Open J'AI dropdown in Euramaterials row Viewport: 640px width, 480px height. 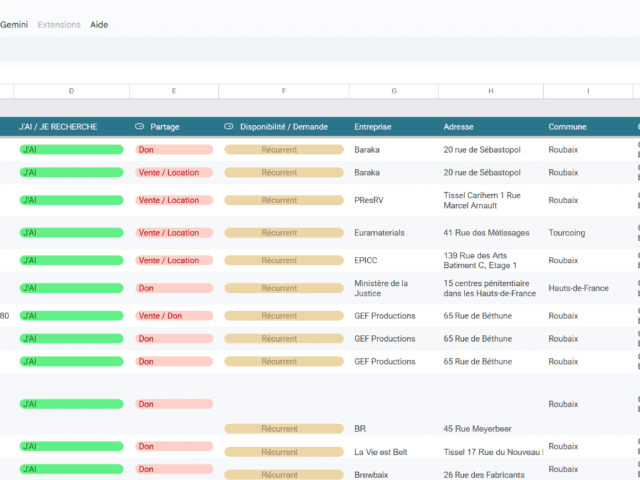click(71, 233)
